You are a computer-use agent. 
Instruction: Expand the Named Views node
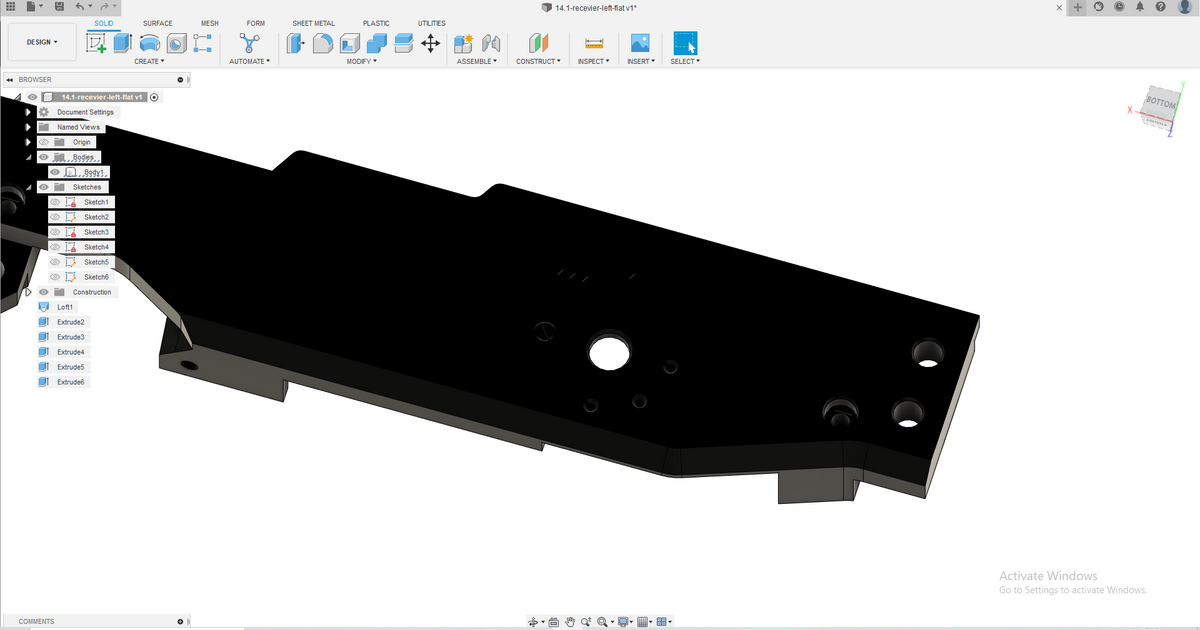28,127
